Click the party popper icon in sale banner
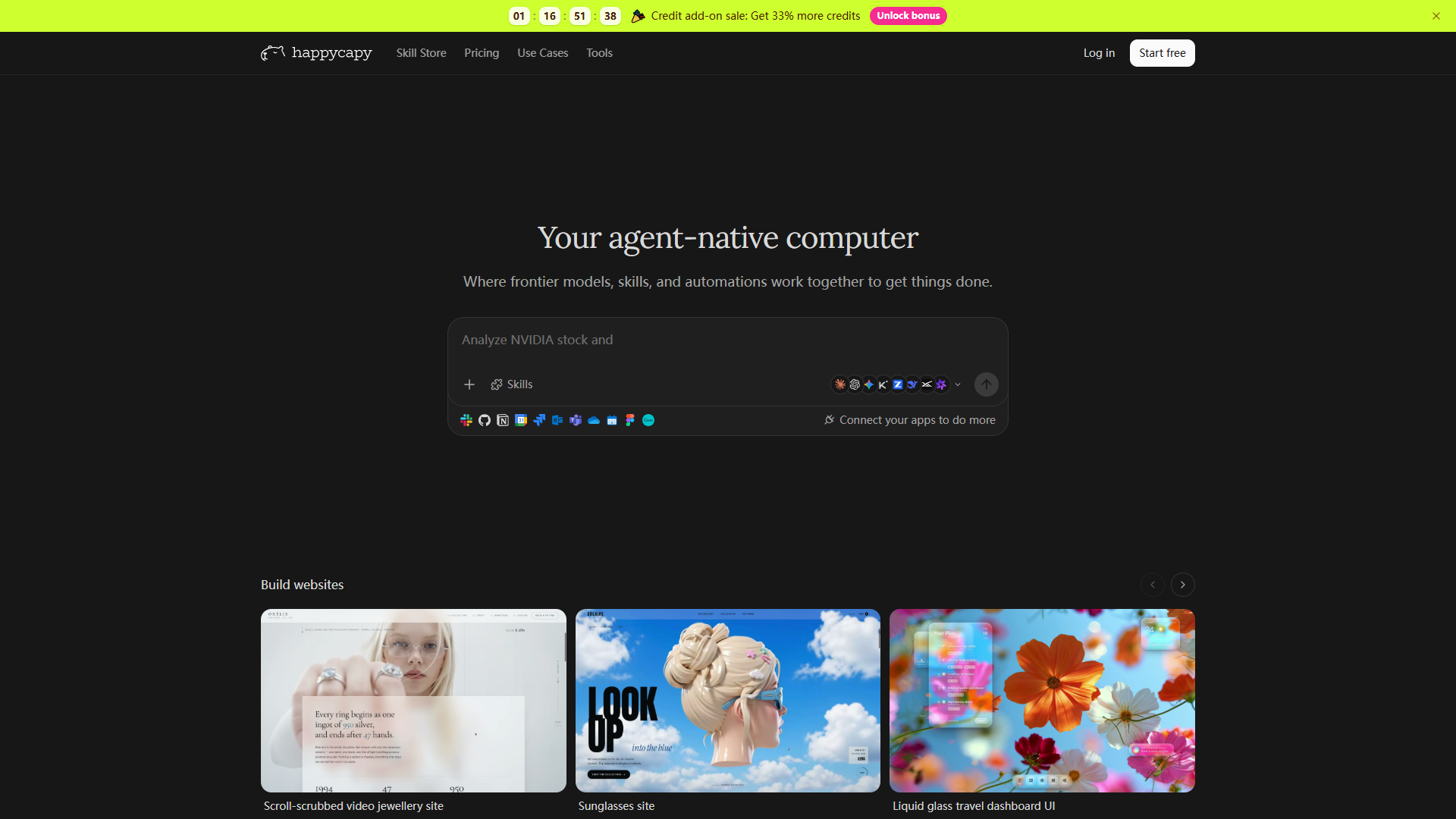Viewport: 1456px width, 819px height. [x=639, y=16]
